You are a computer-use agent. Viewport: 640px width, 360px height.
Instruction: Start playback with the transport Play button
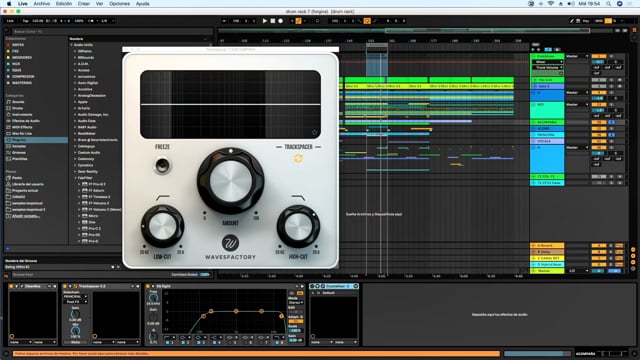(264, 21)
